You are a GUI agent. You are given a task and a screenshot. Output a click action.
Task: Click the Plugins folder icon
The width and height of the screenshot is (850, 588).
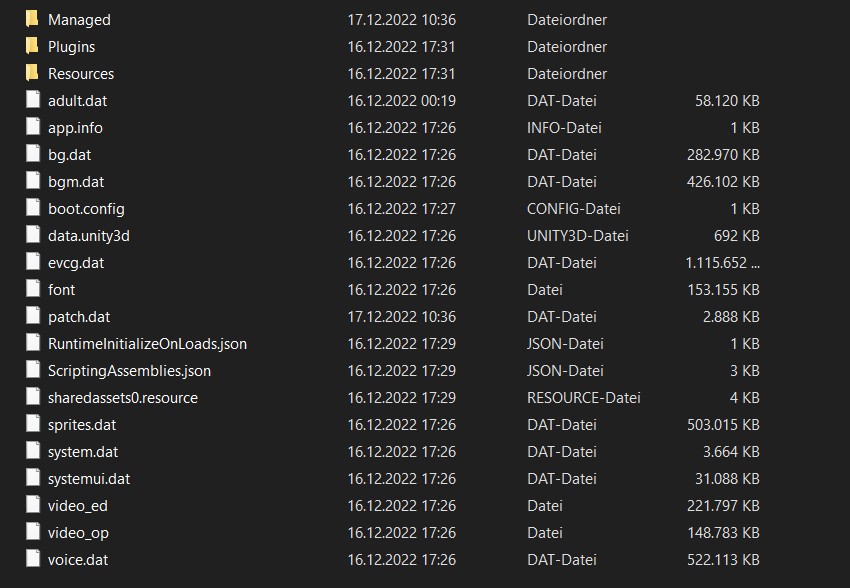tap(32, 46)
